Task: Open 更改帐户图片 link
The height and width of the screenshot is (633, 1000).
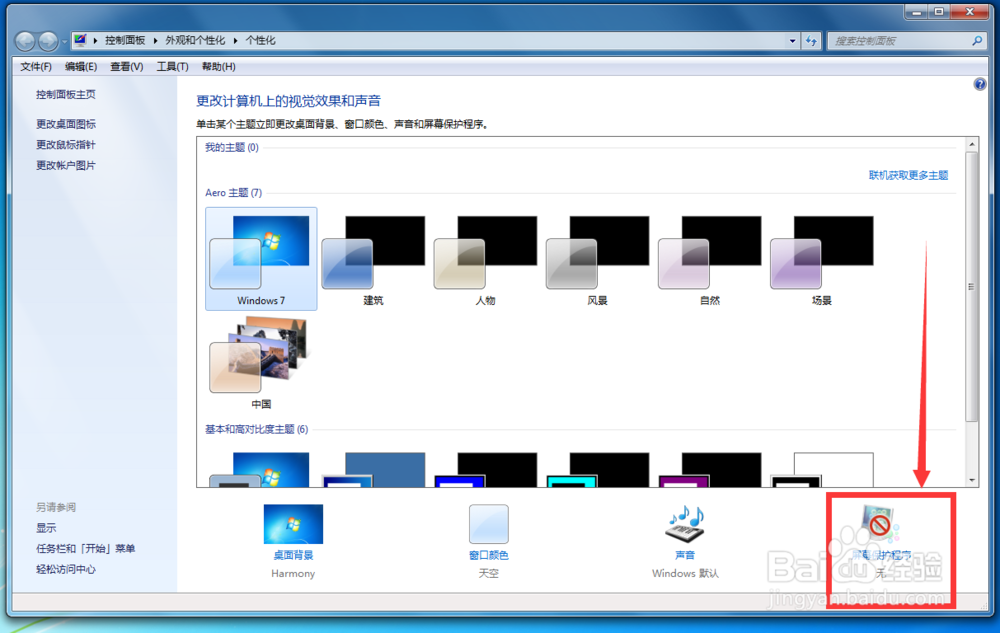Action: click(66, 165)
